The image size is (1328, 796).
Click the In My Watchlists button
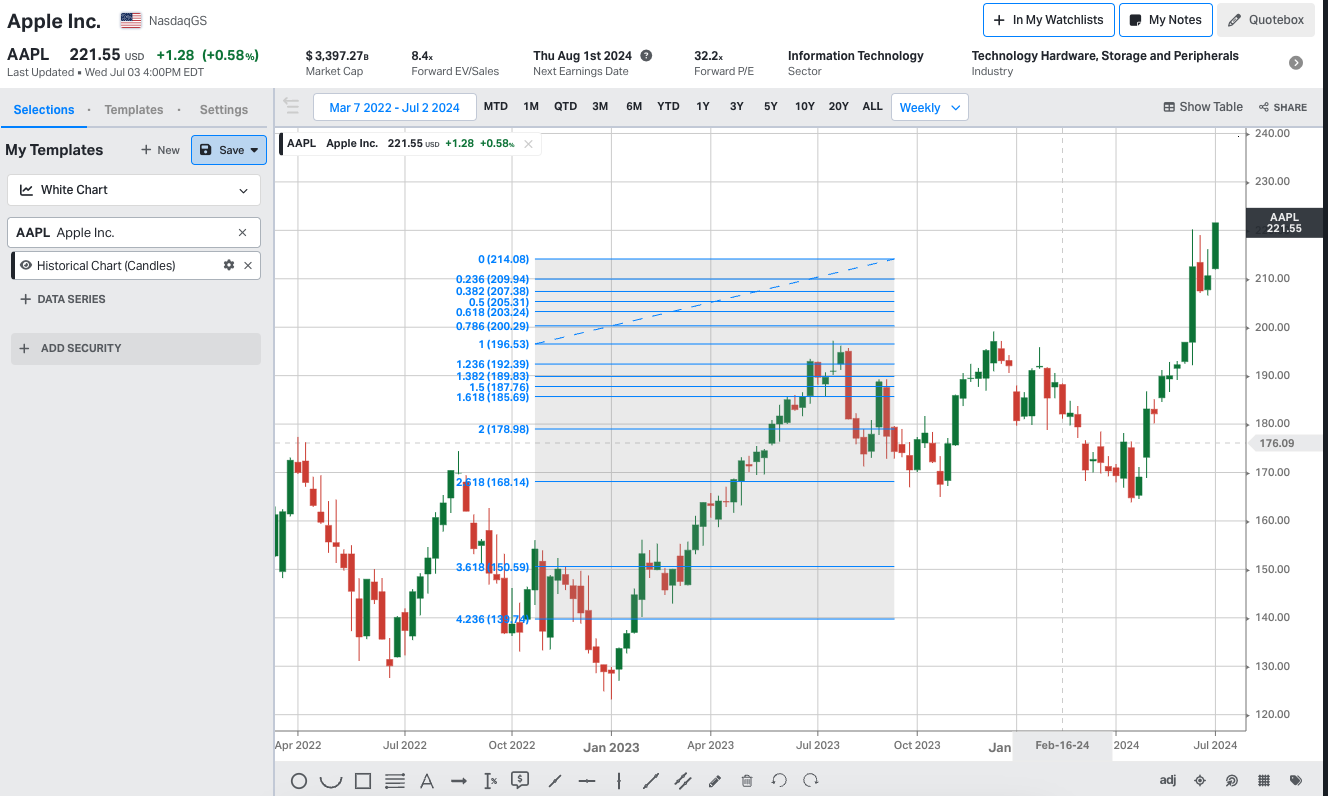1047,20
